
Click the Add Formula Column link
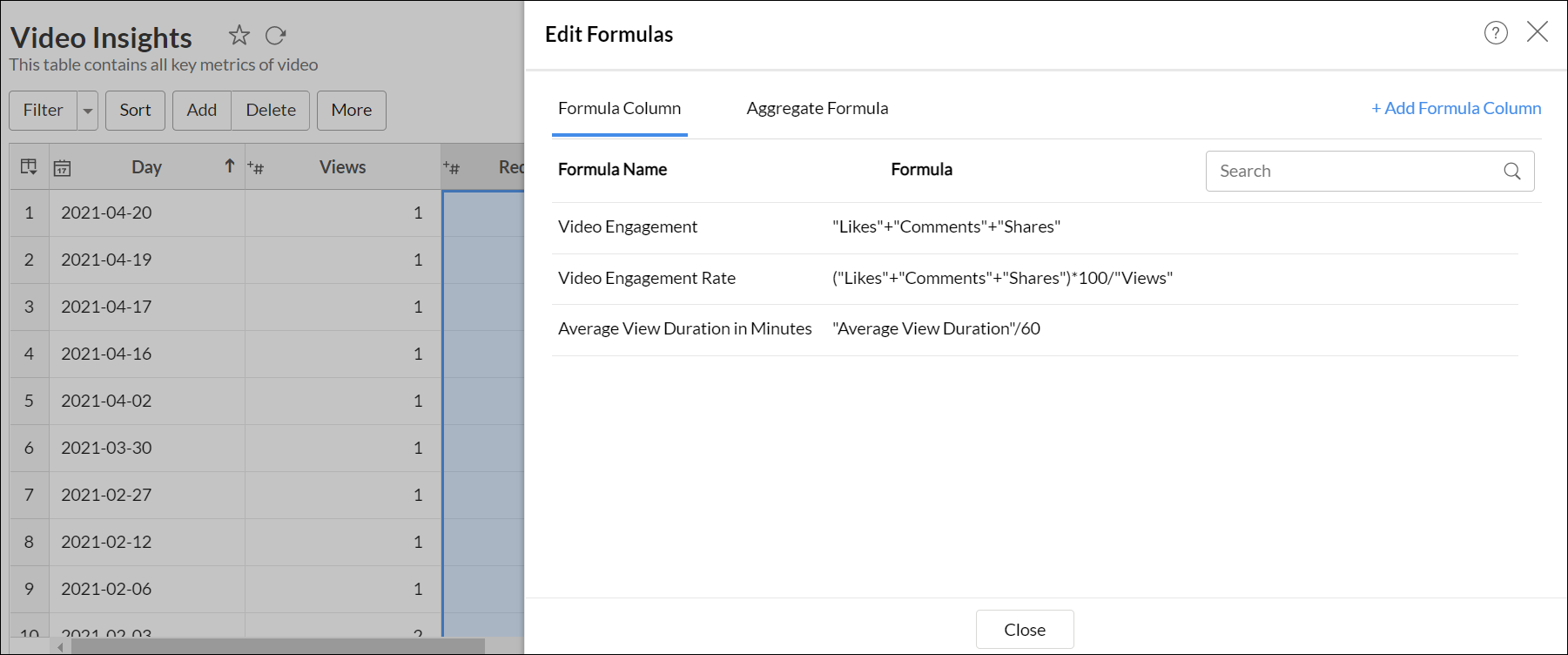pos(1456,109)
